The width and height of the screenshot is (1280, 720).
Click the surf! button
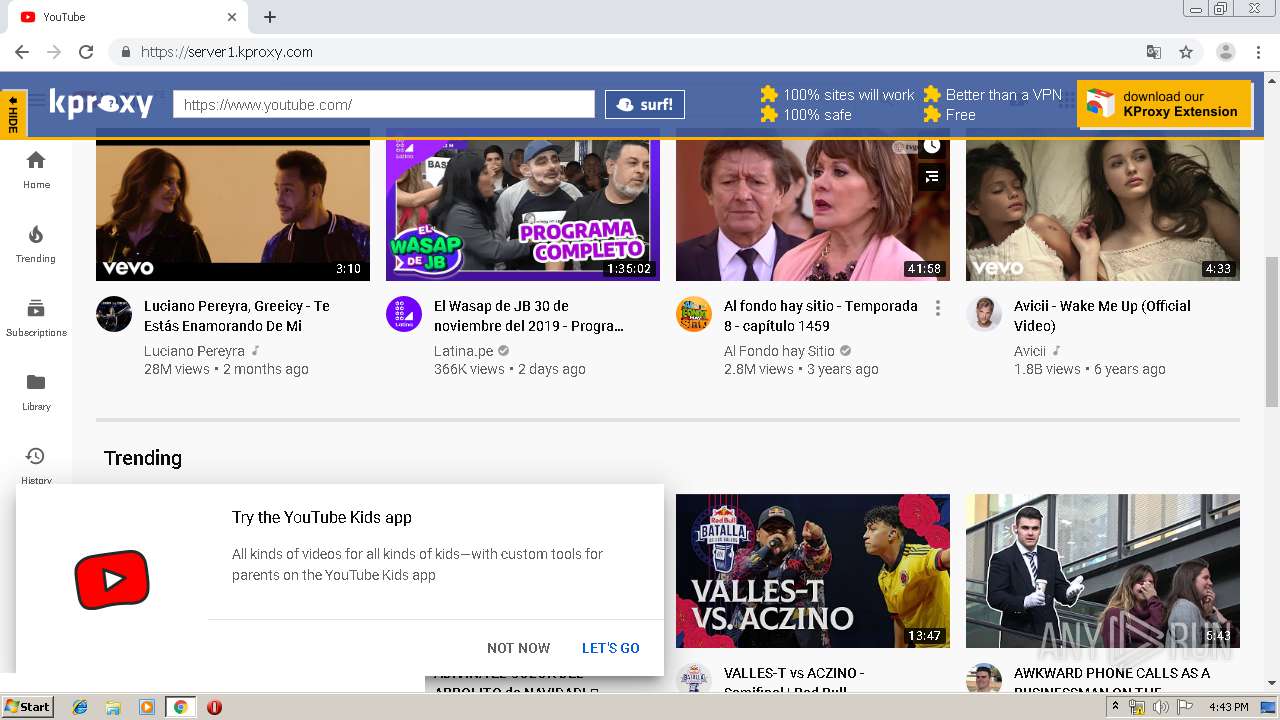coord(644,104)
